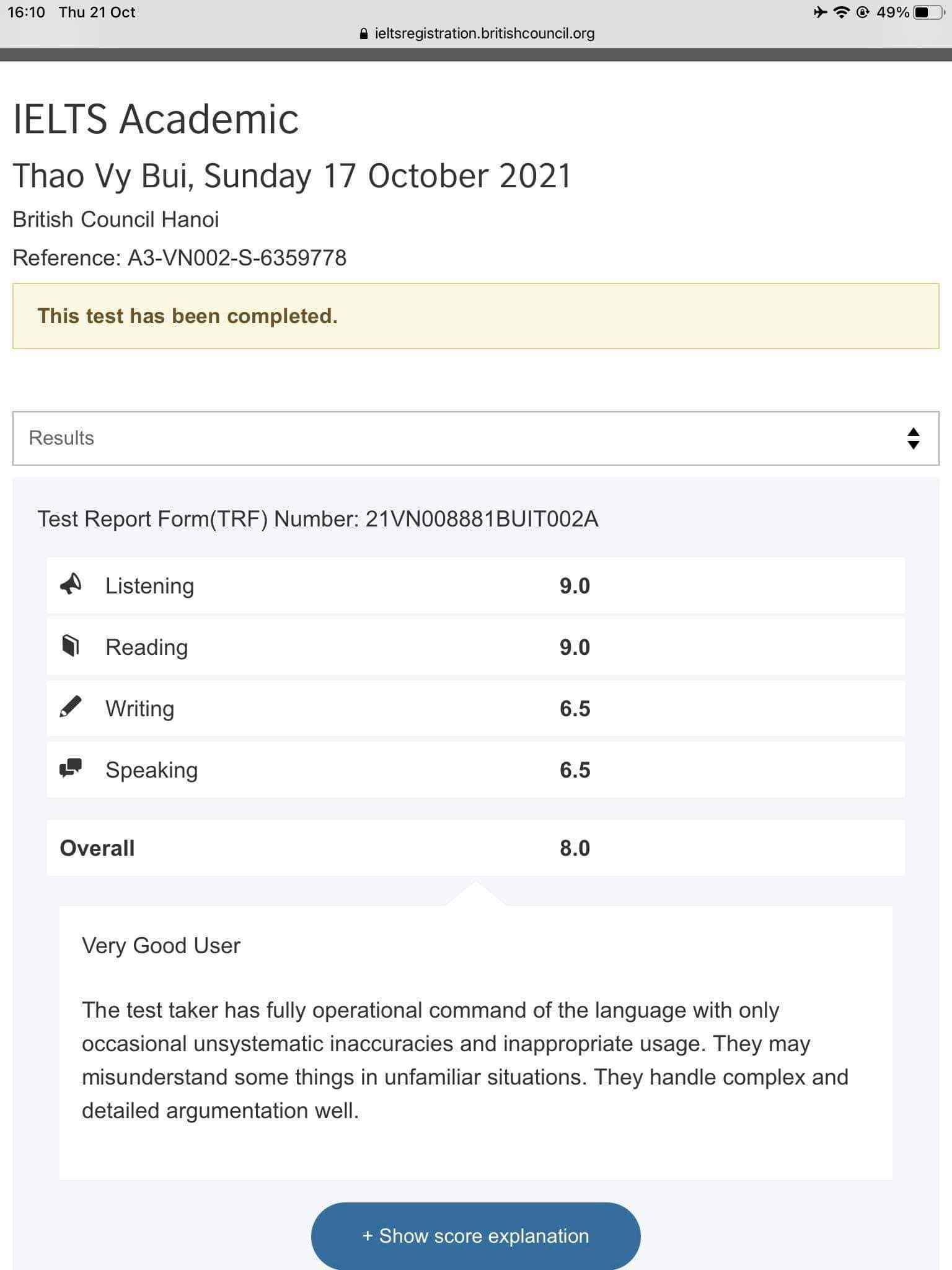
Task: Click the Reading book icon
Action: click(x=71, y=646)
